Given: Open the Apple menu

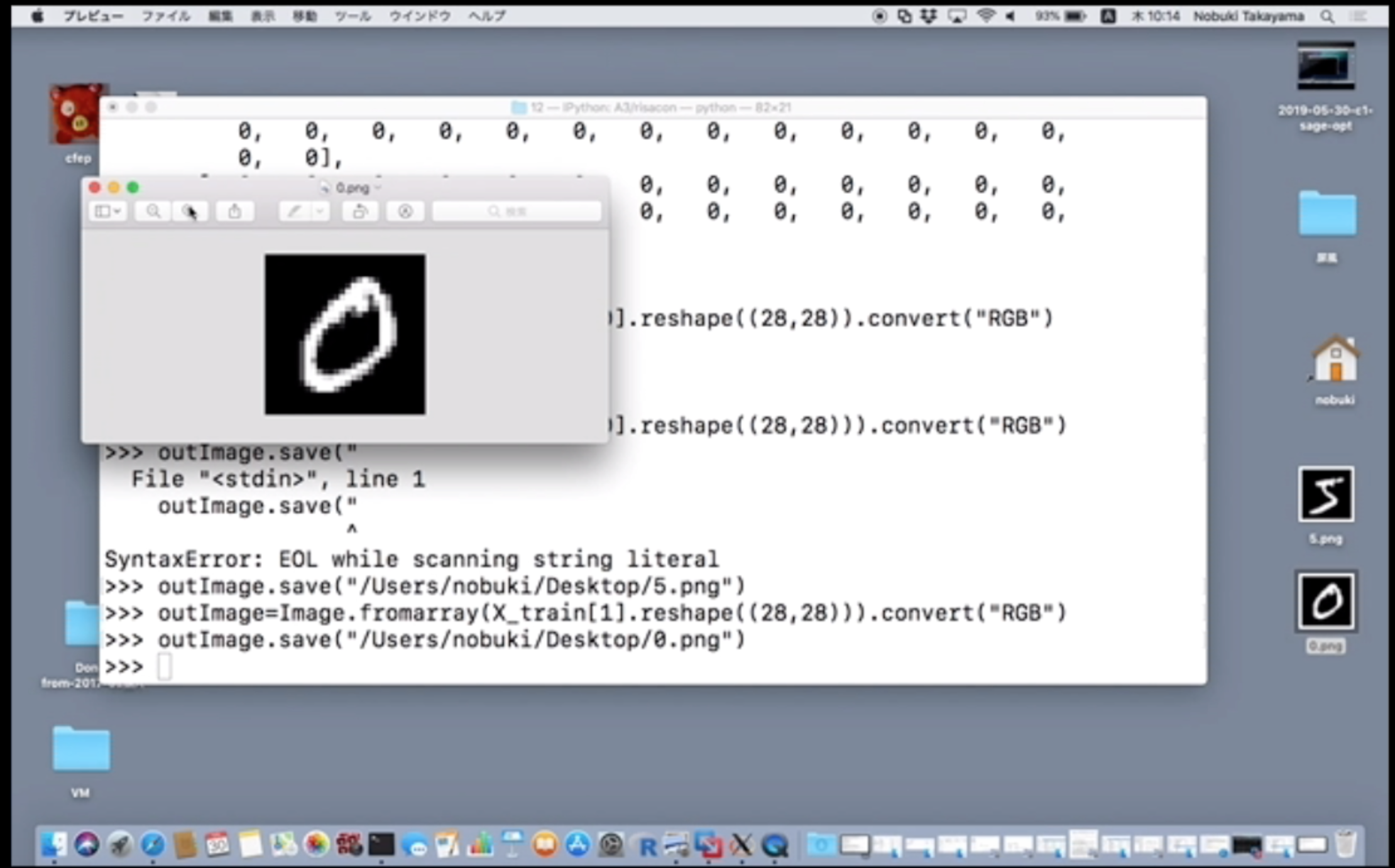Looking at the screenshot, I should tap(37, 16).
